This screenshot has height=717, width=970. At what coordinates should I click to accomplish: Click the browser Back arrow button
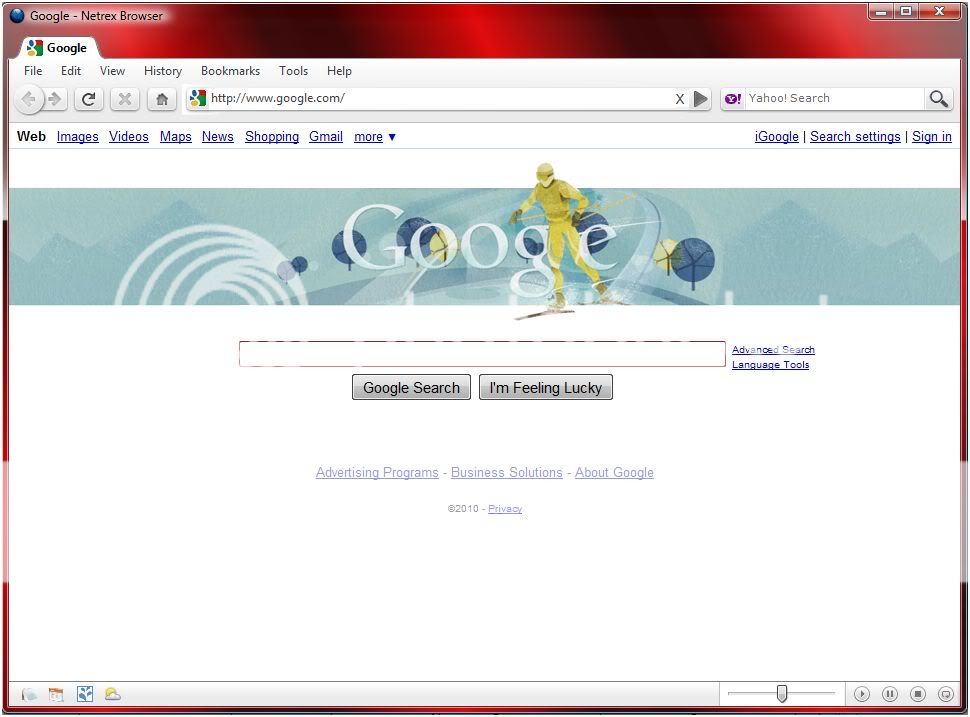click(x=28, y=99)
